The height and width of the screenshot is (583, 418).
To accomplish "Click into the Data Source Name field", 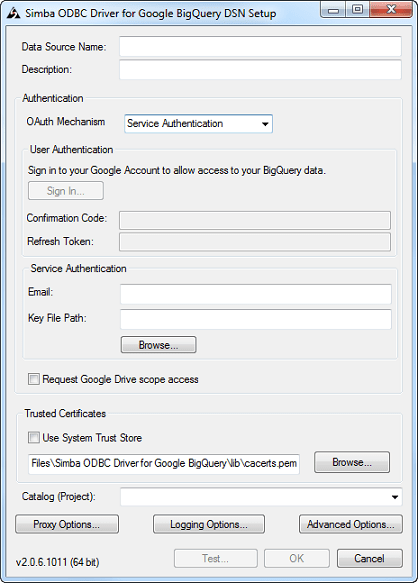I will click(260, 46).
